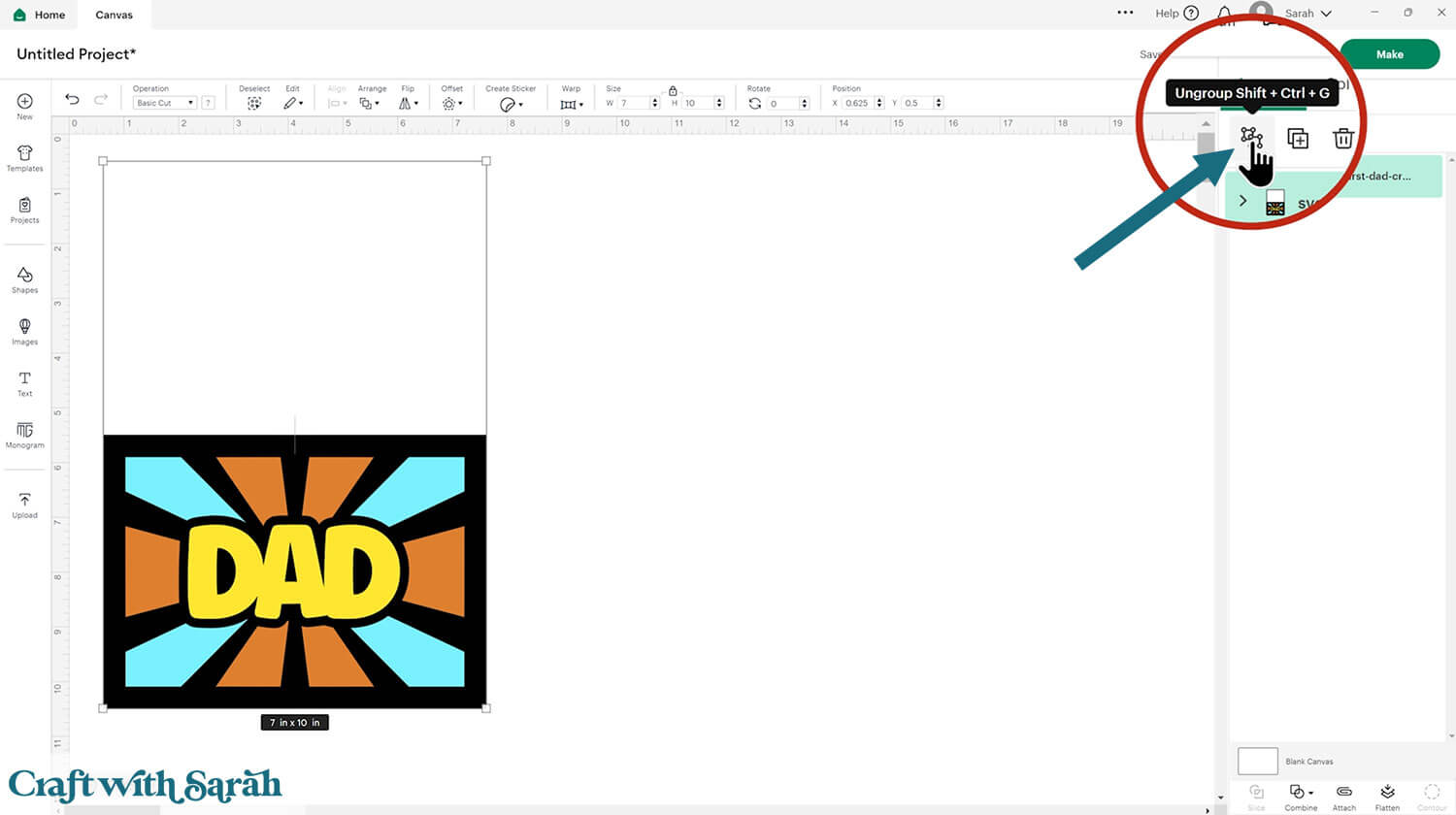The width and height of the screenshot is (1456, 815).
Task: Click the X position field
Action: (858, 103)
